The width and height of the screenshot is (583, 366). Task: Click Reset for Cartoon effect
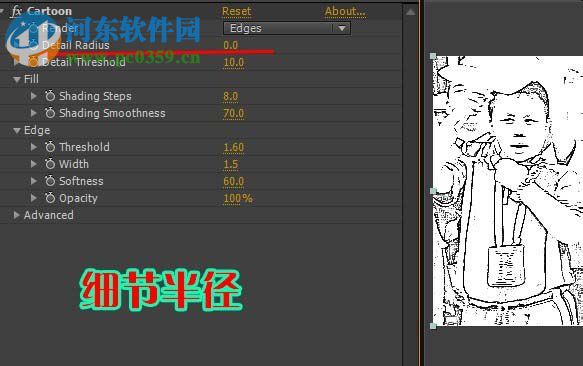click(236, 12)
